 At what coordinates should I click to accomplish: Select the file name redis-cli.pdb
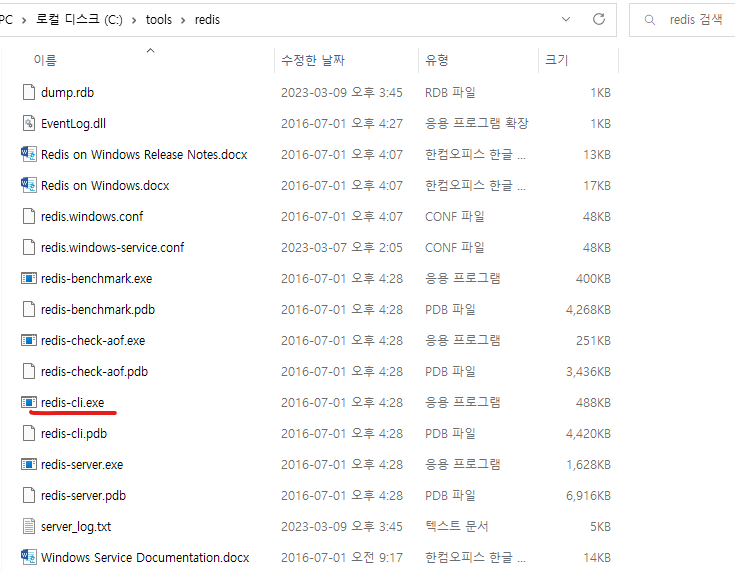coord(74,433)
